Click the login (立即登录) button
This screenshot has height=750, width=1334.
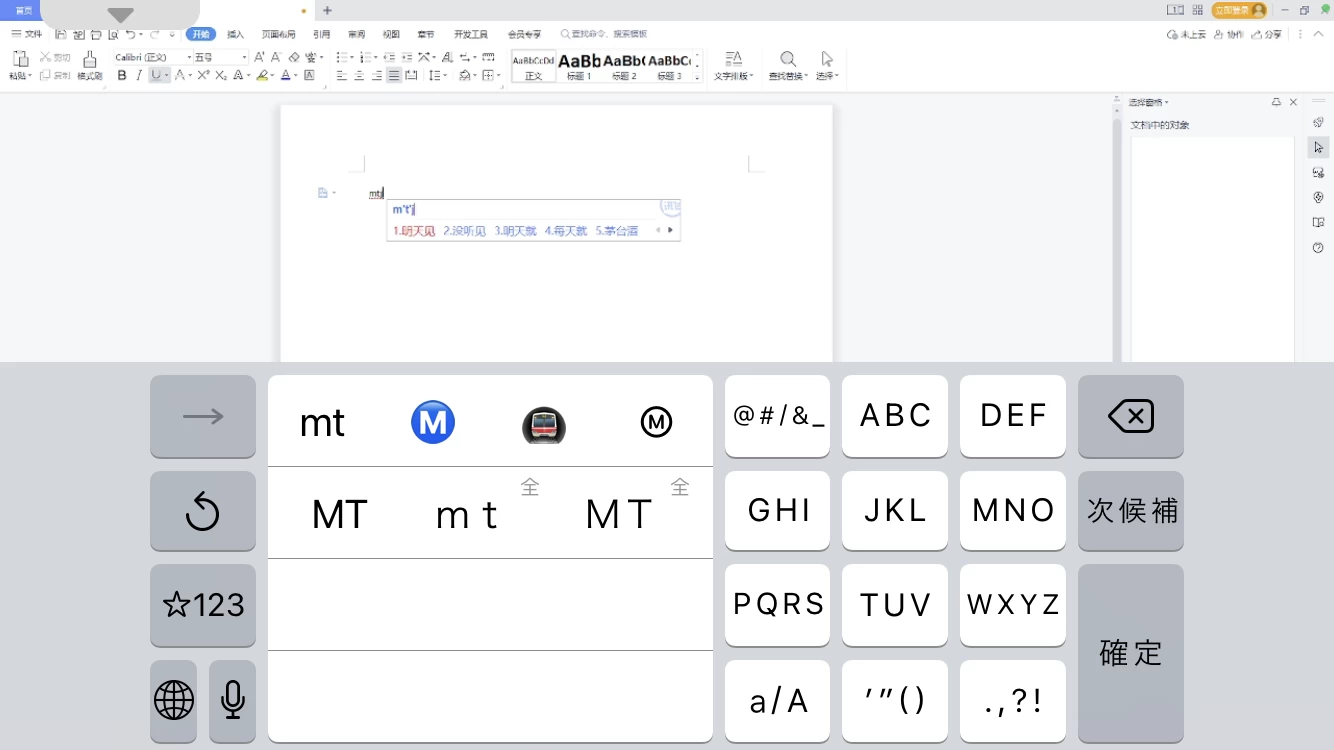(1239, 10)
